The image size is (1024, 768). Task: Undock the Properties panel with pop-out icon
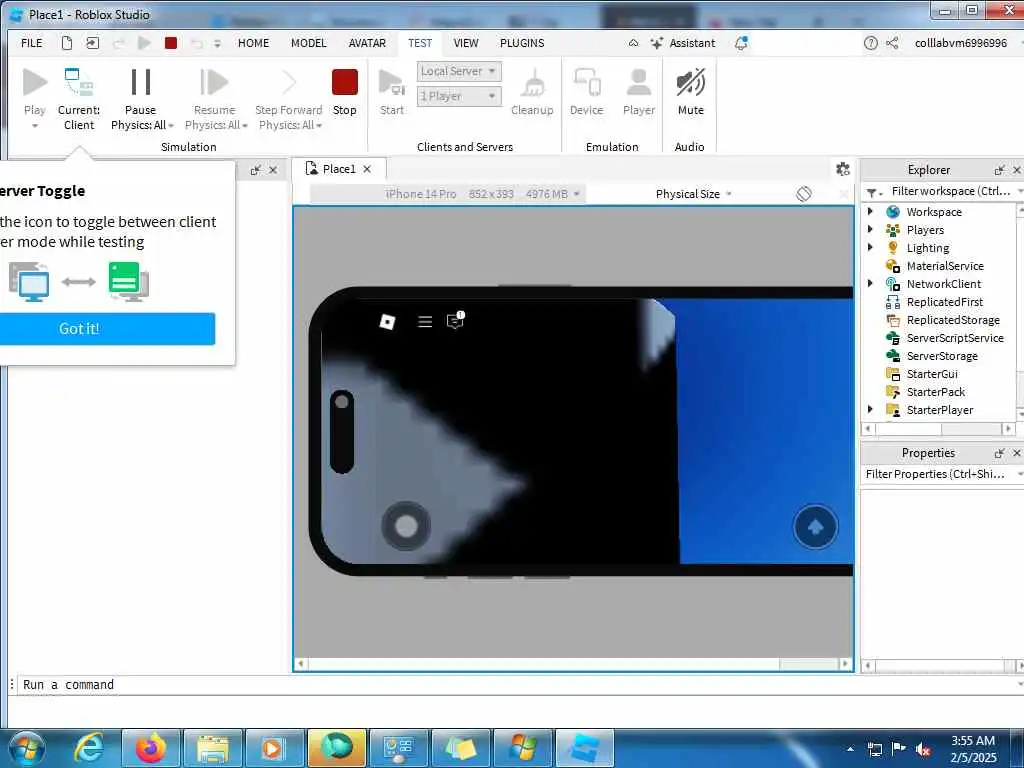[x=999, y=453]
